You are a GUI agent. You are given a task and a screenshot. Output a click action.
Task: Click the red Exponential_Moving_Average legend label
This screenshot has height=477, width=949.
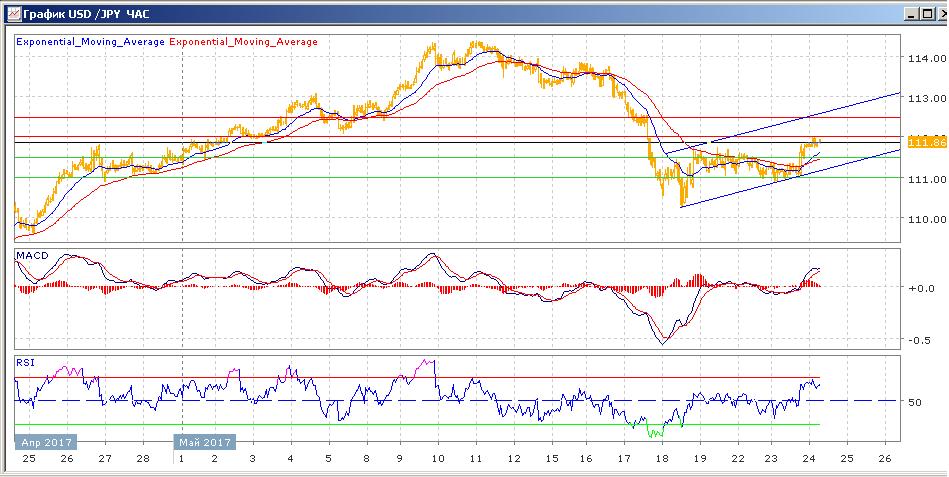click(244, 42)
